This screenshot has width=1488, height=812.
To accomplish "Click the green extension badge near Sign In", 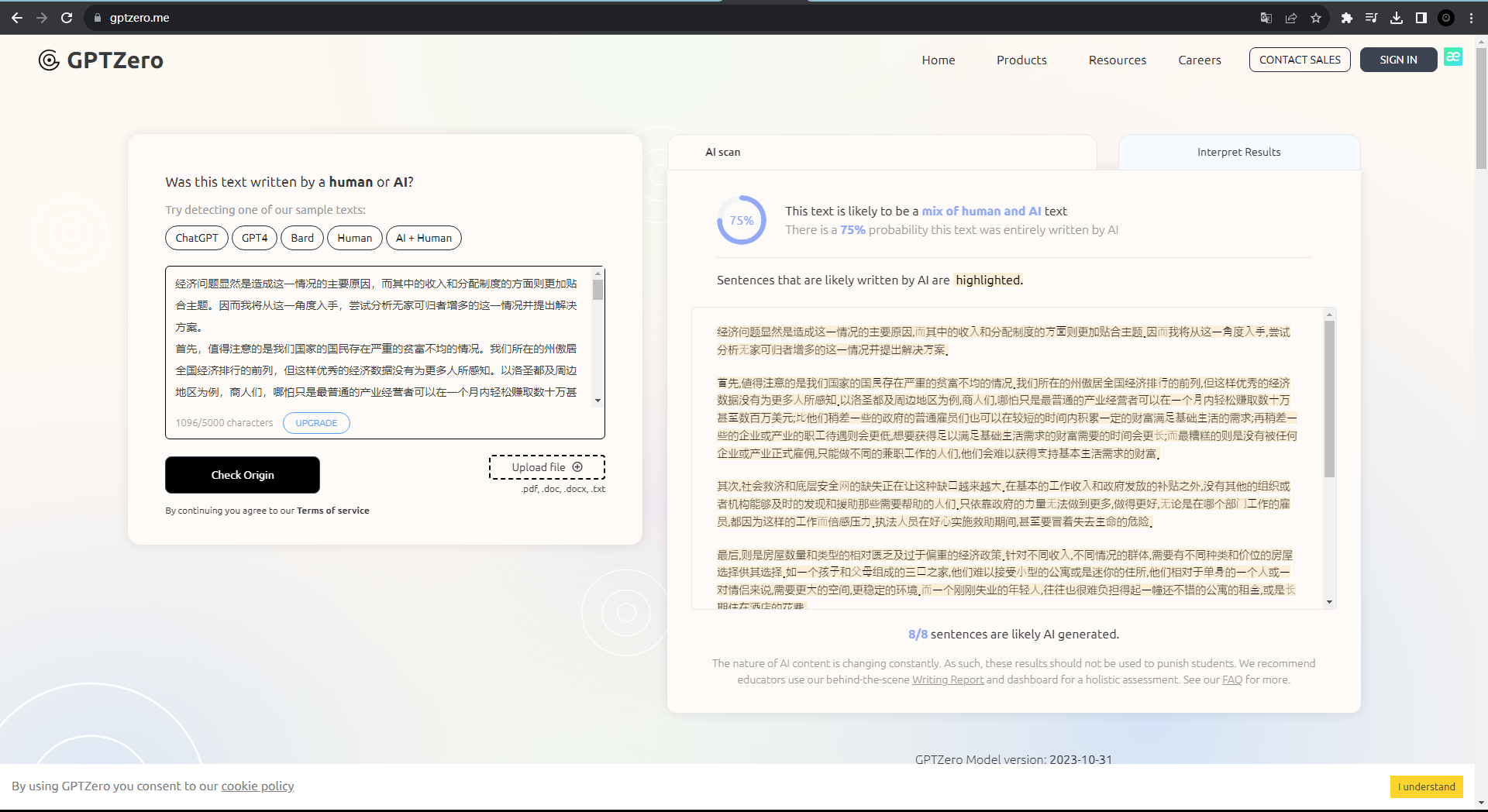I will coord(1453,57).
